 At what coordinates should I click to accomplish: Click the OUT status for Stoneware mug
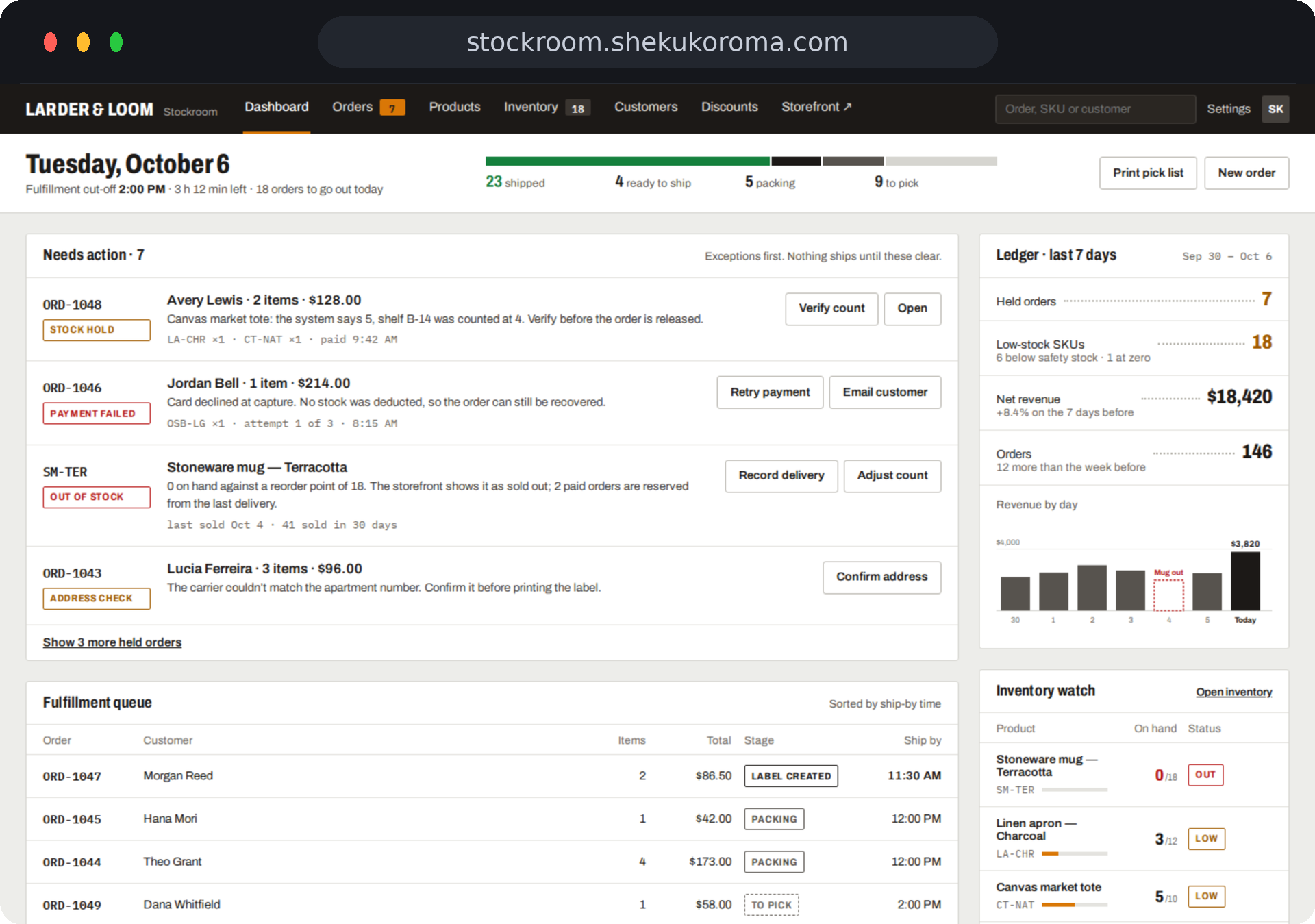[x=1205, y=775]
